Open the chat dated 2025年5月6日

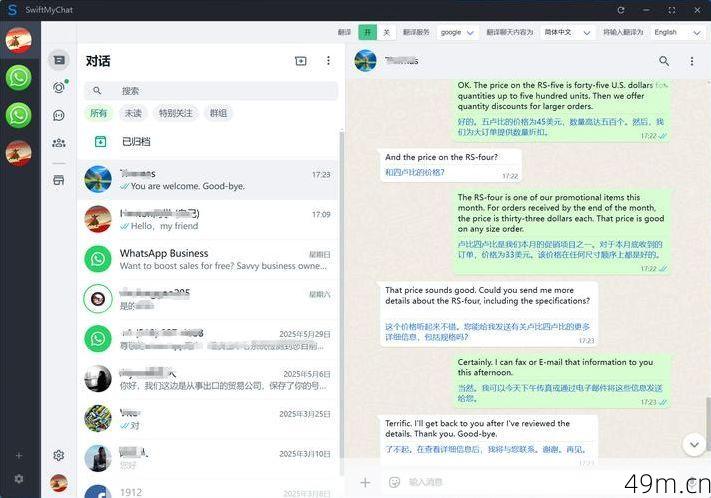pos(208,379)
